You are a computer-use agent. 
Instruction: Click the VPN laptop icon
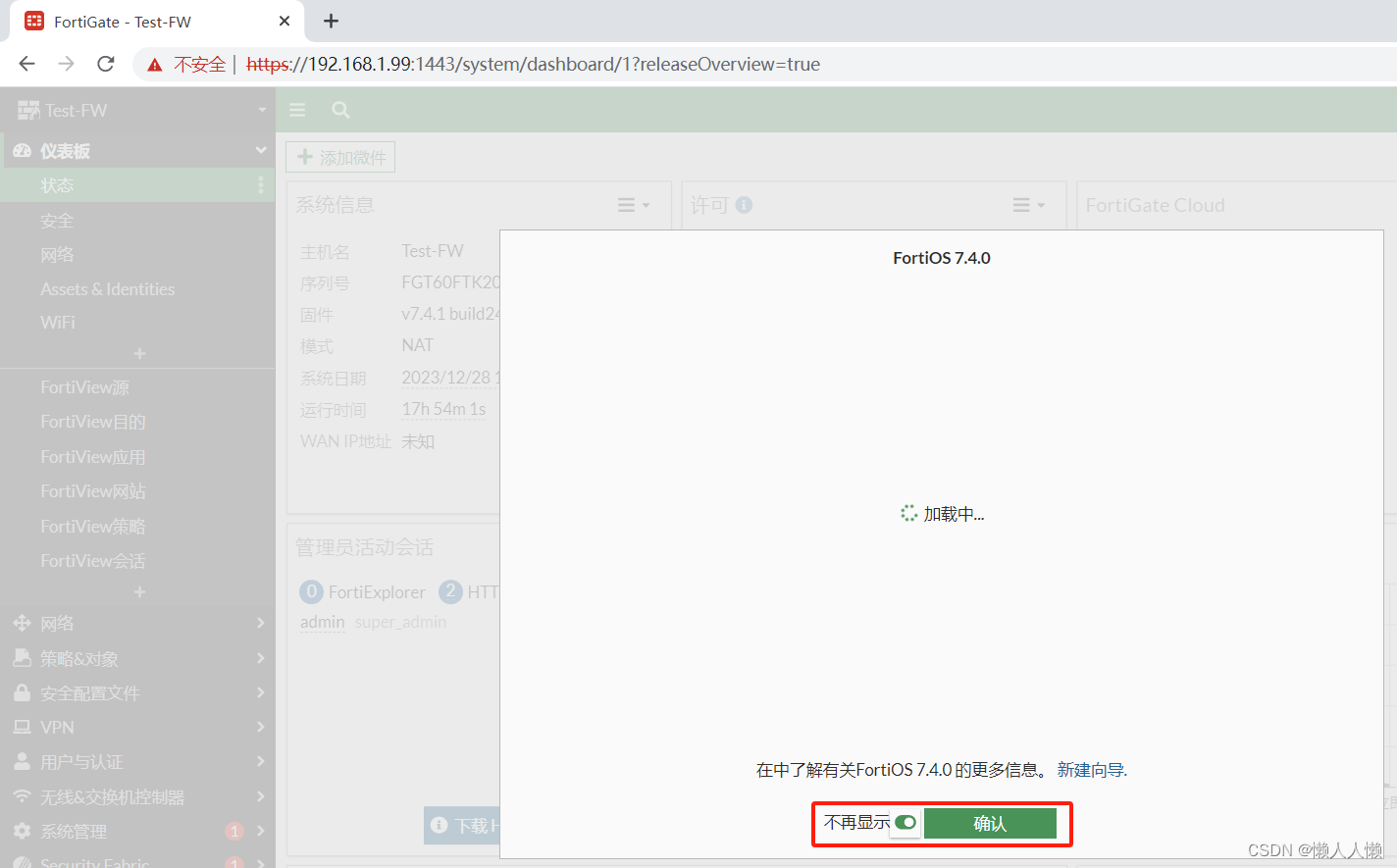coord(22,727)
